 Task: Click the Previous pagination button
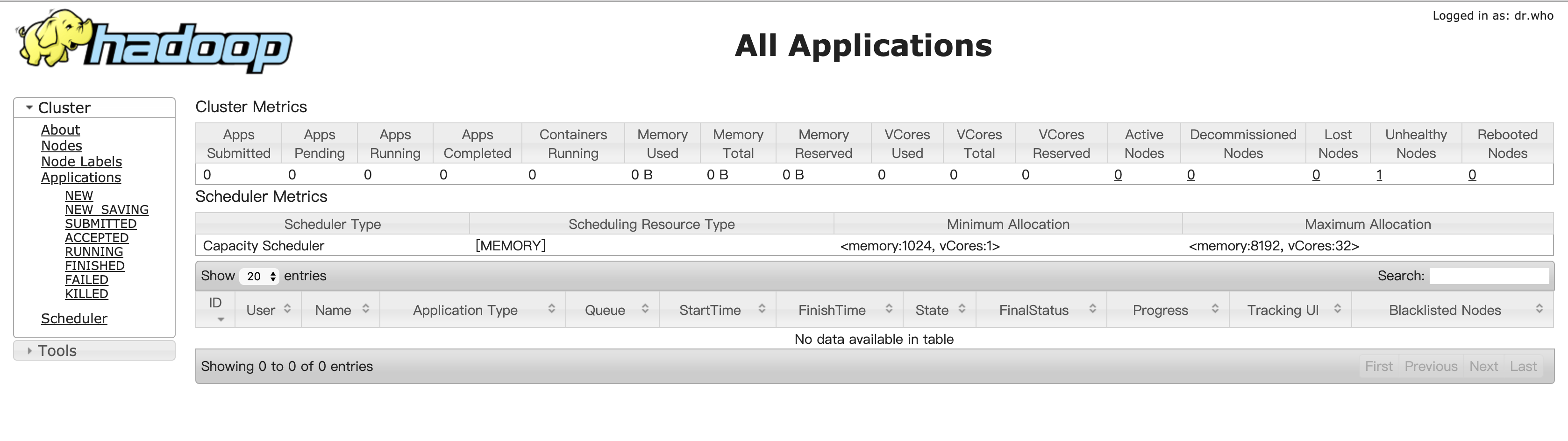point(1431,366)
